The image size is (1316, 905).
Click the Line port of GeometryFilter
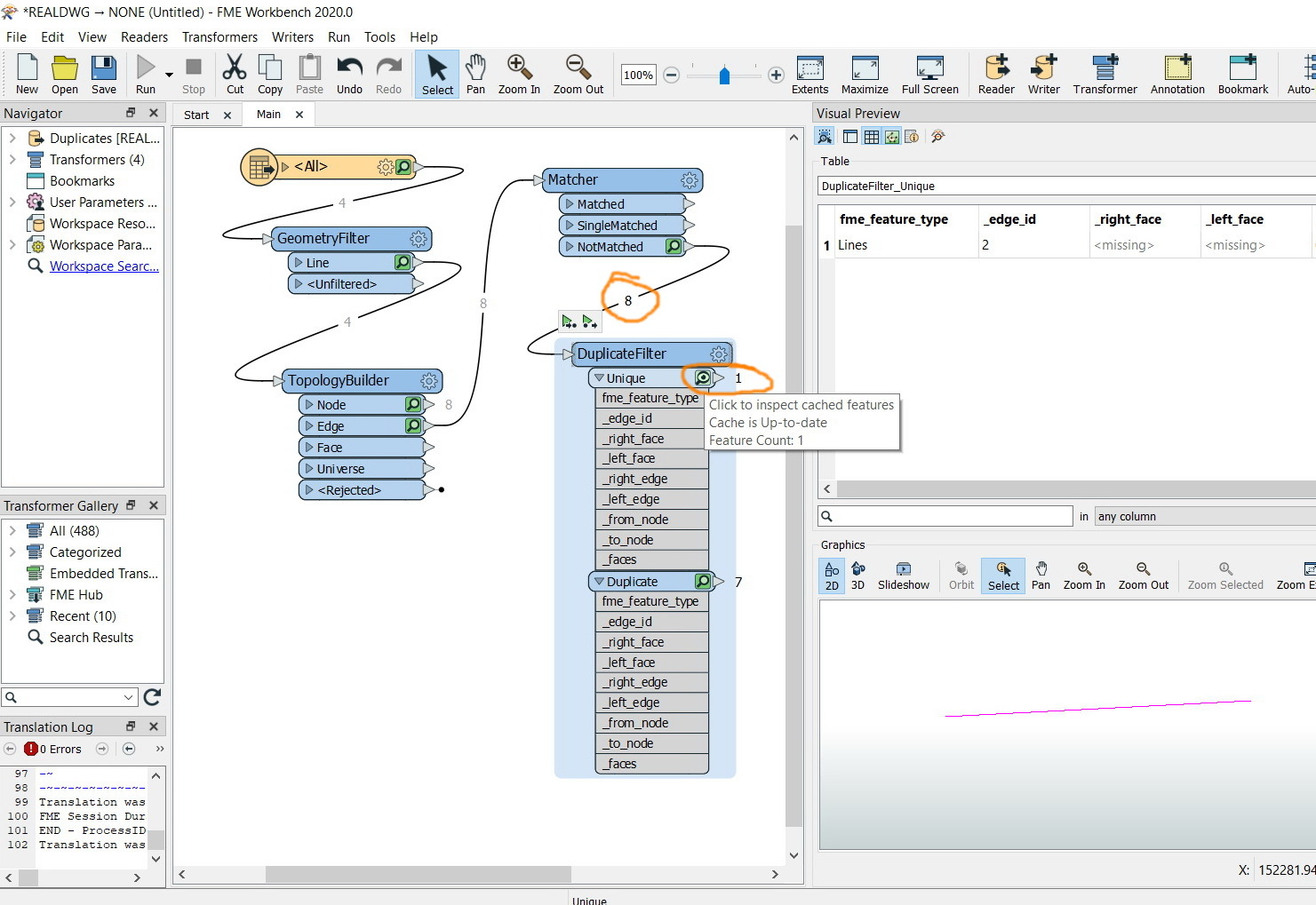coord(352,263)
